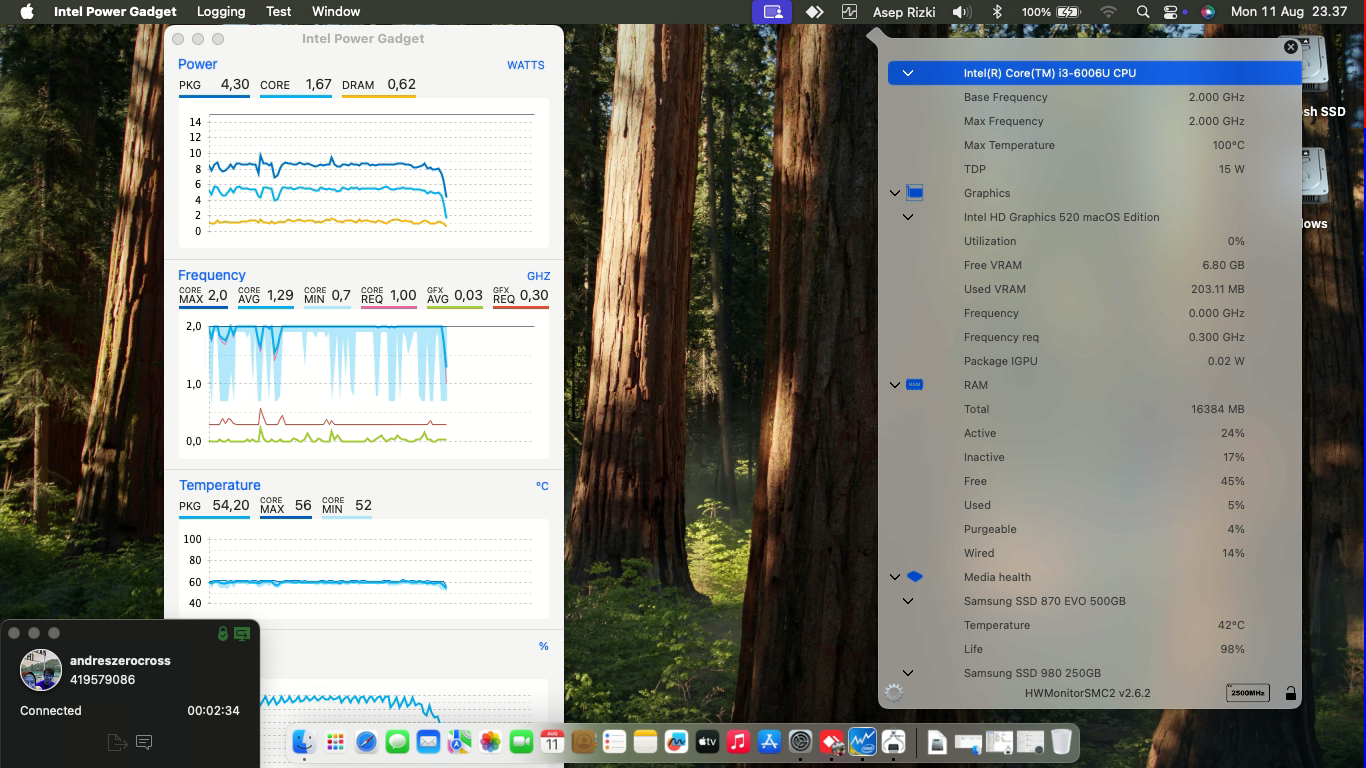
Task: Open file transfer in the AnyDesk session window
Action: tap(118, 742)
